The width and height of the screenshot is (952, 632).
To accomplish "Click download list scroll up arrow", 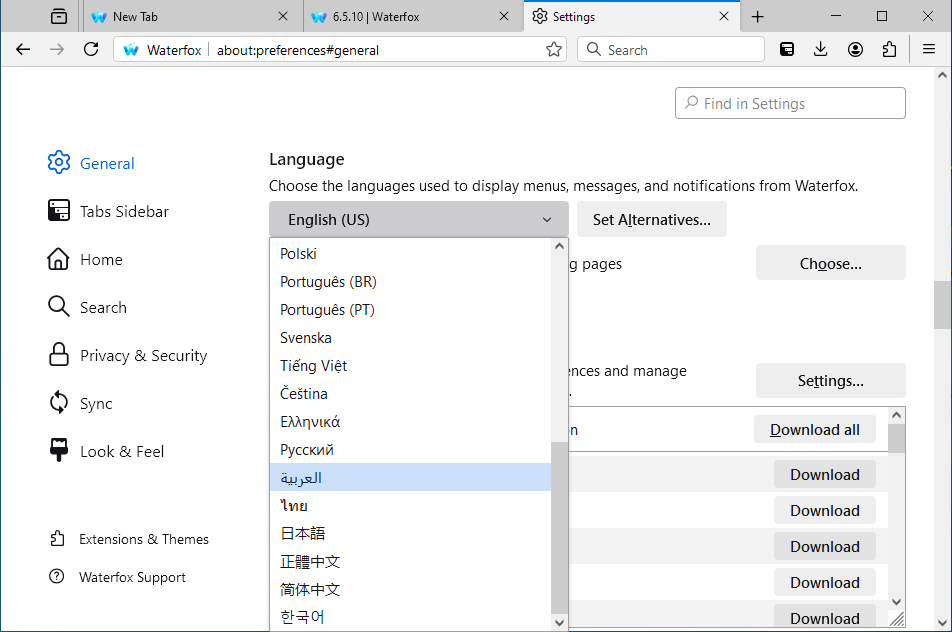I will pos(897,415).
